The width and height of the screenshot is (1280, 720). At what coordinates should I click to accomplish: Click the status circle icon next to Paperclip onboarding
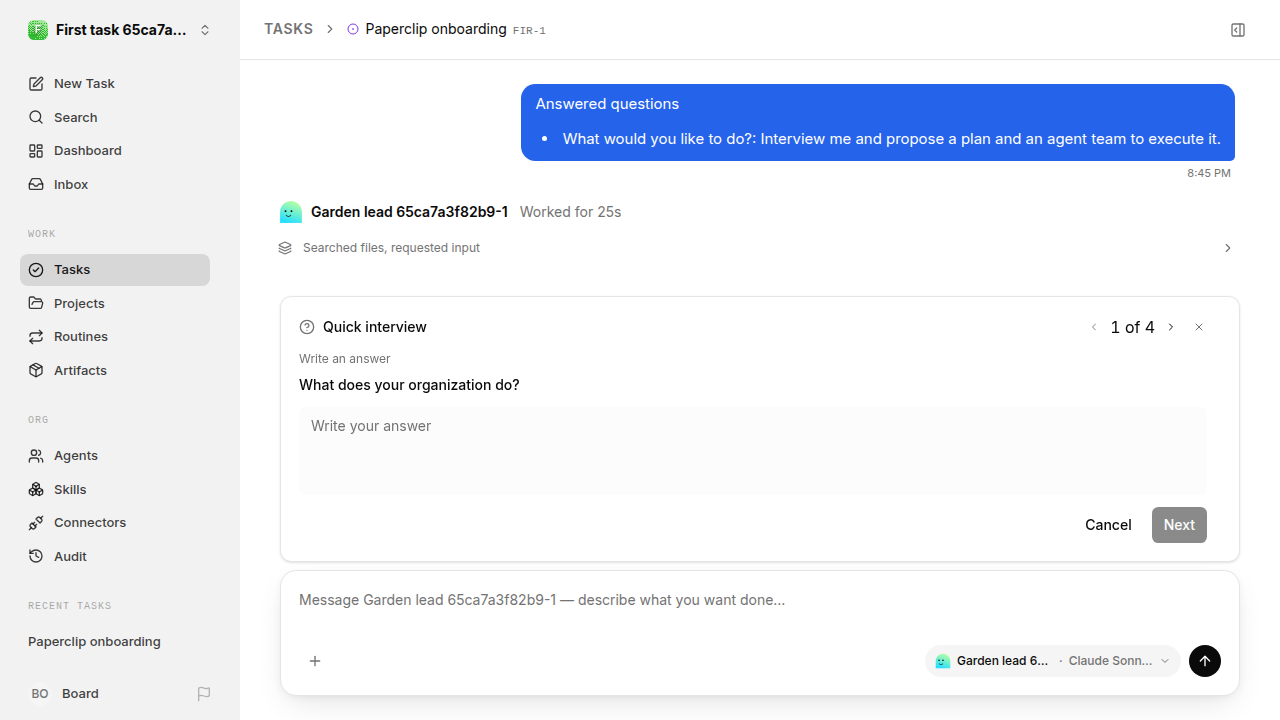tap(353, 29)
